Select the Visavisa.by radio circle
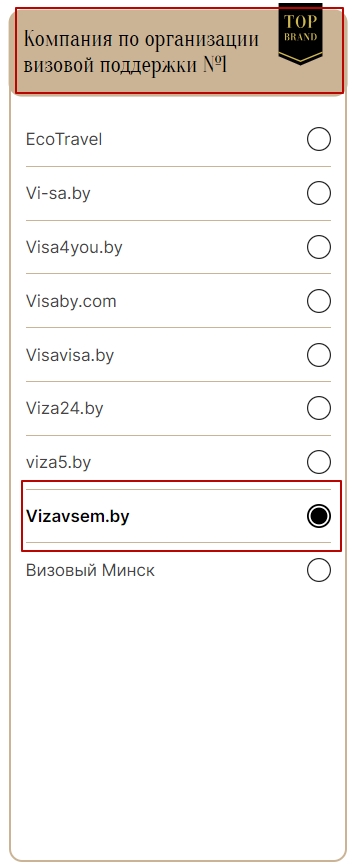The width and height of the screenshot is (362, 864). [319, 355]
